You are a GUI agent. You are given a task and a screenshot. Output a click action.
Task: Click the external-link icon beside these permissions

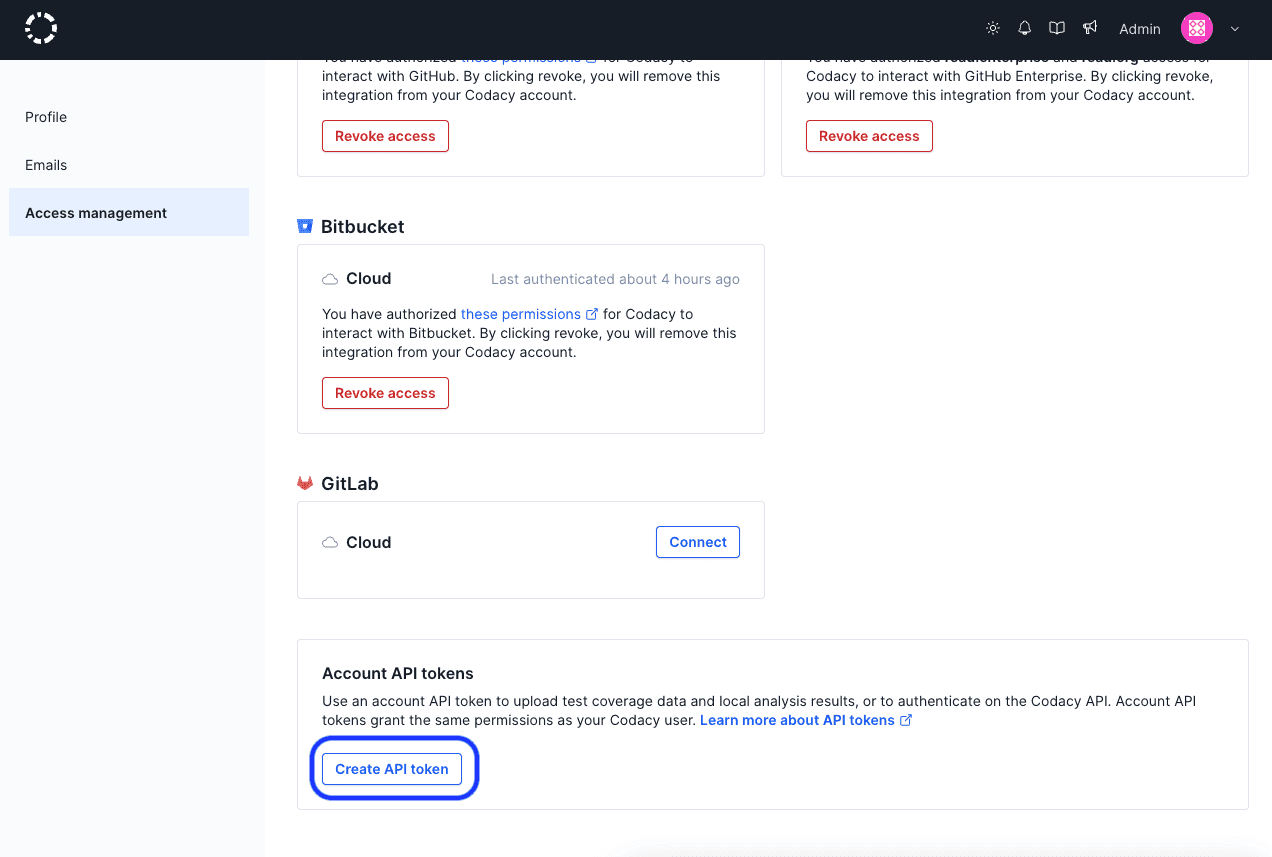coord(593,313)
